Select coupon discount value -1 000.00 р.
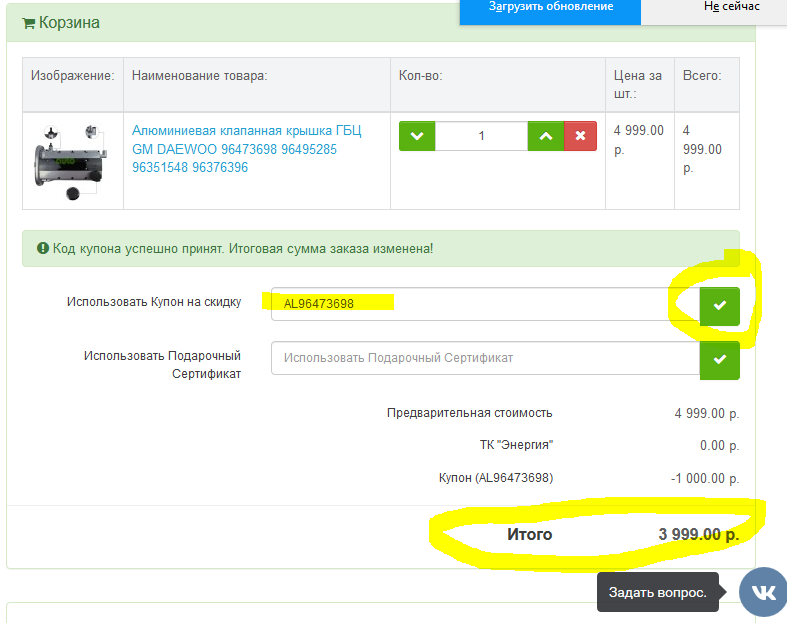The image size is (787, 623). pos(705,478)
